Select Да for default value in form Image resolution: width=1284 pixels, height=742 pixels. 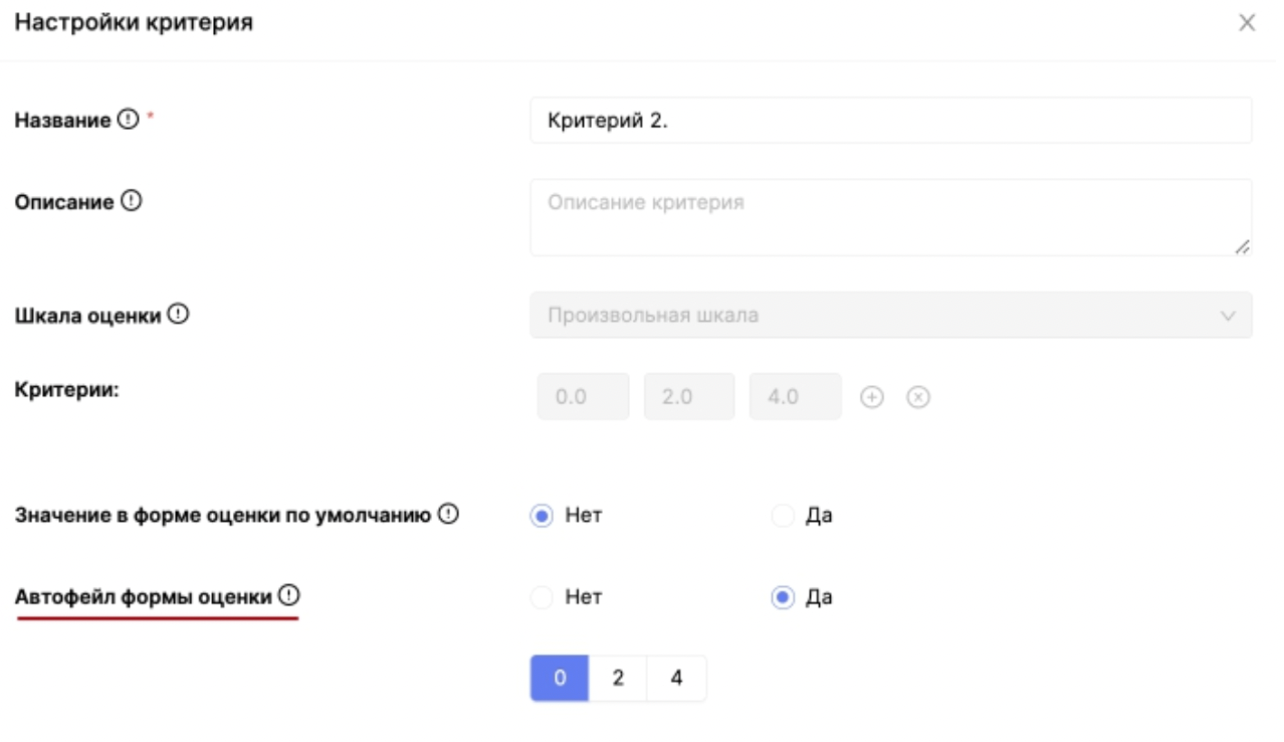(x=783, y=517)
